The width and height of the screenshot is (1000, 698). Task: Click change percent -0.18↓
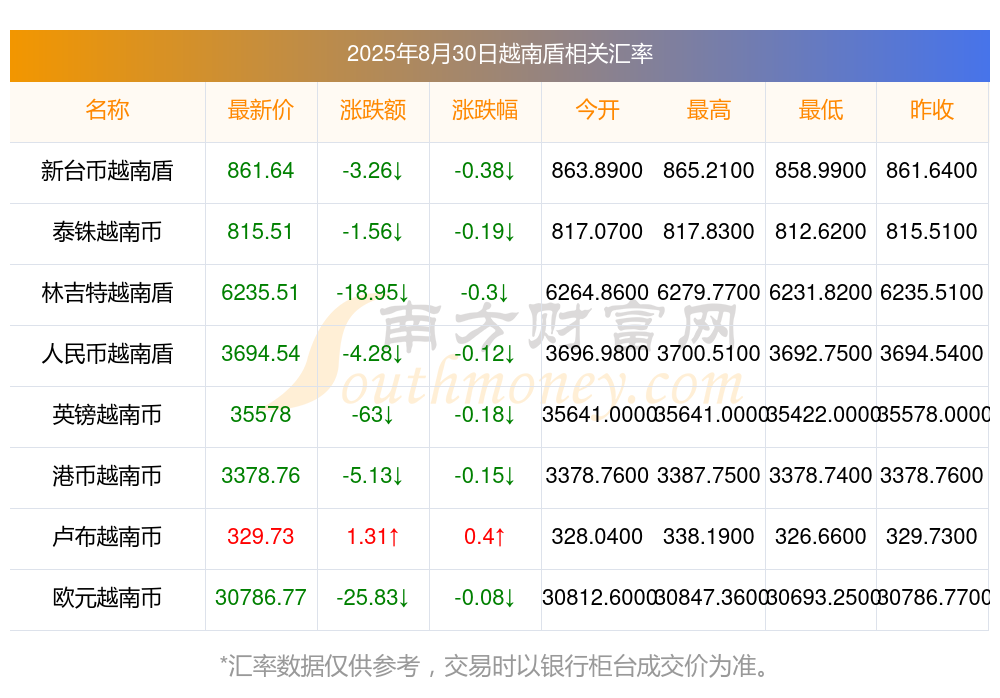485,415
